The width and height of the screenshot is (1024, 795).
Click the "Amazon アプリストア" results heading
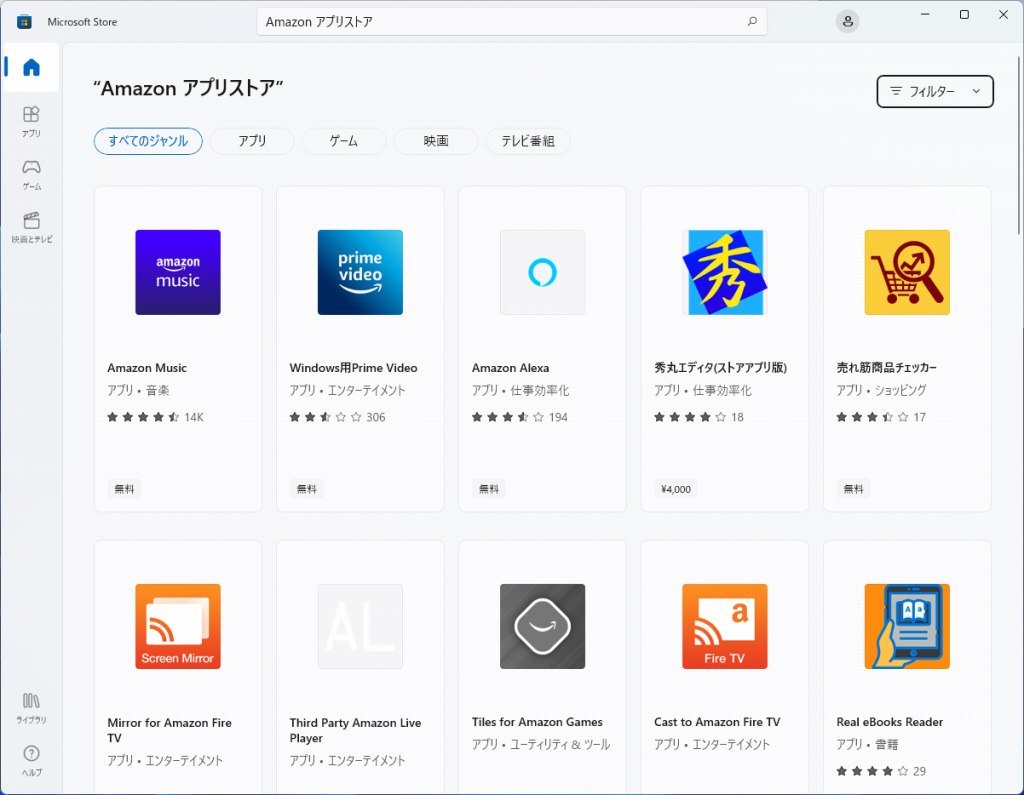188,88
